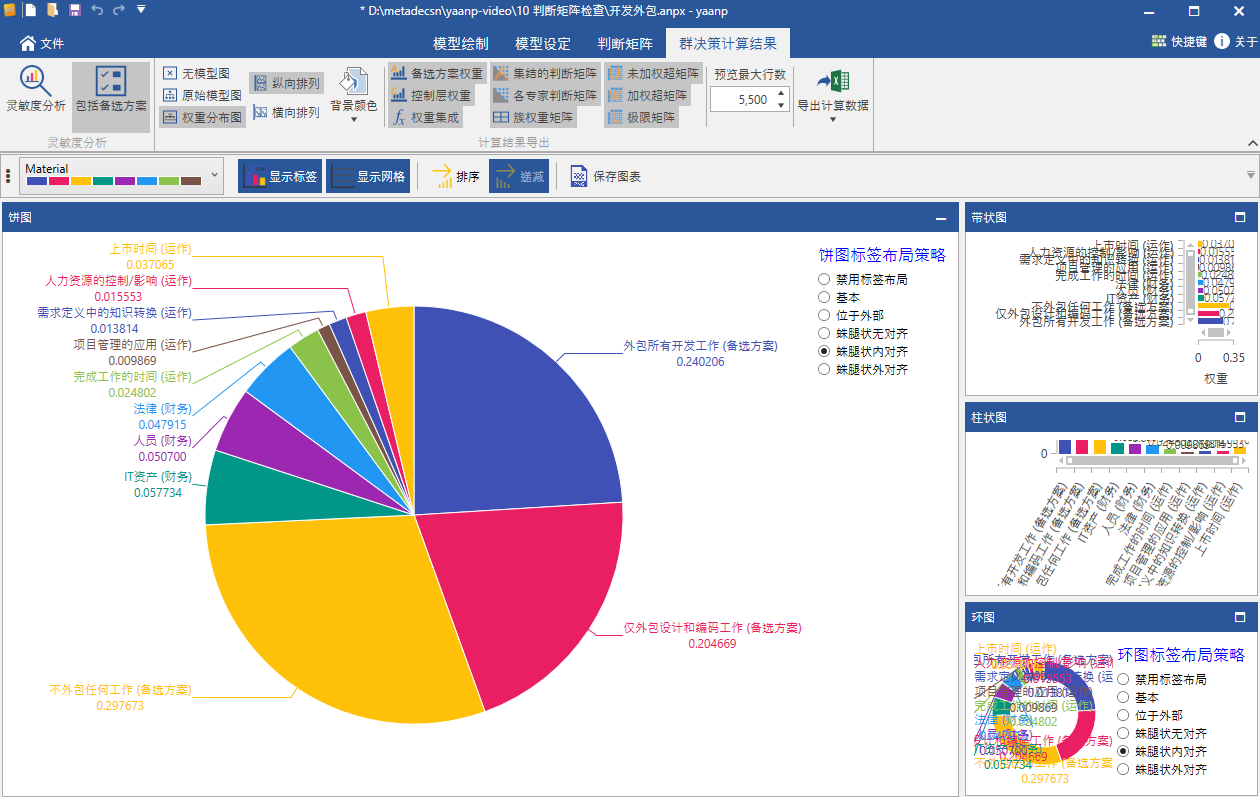Select pie chart 蛛腿状外对齐 layout

824,369
